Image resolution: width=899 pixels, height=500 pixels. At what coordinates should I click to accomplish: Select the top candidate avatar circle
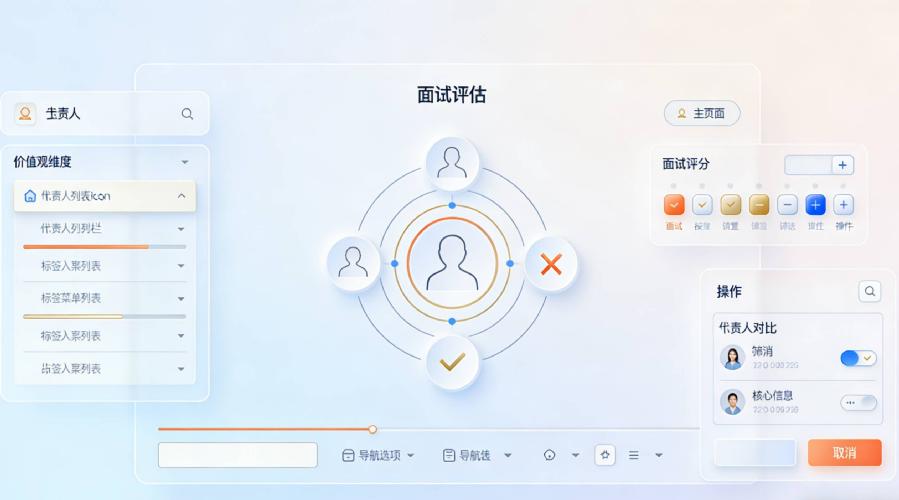452,163
